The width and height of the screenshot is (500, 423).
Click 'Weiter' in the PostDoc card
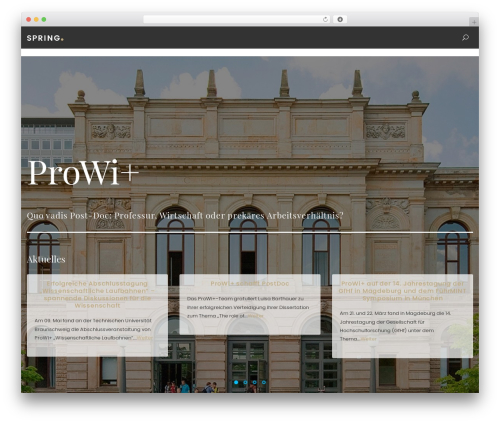click(255, 316)
